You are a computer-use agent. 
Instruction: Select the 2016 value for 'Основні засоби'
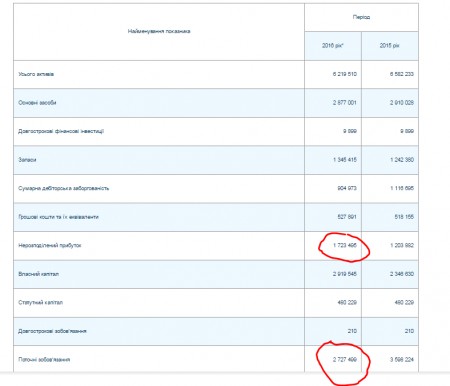coord(344,103)
